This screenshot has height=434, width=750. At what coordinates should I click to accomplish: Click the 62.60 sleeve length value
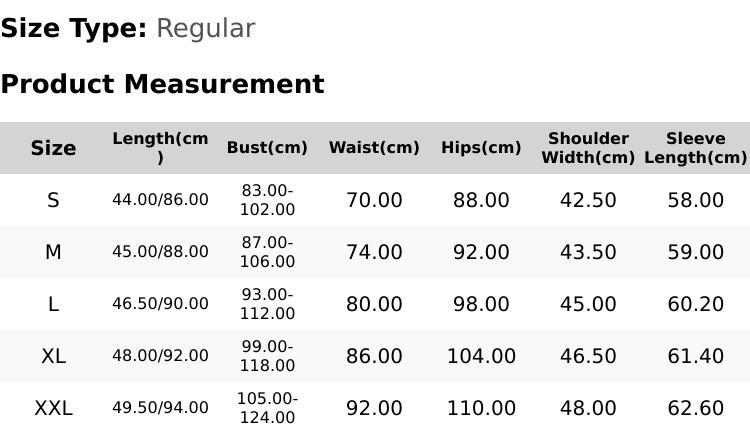(x=695, y=409)
